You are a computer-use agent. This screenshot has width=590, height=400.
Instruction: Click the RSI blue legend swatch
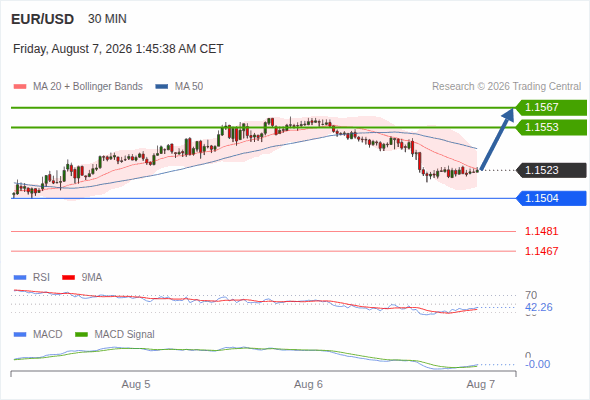(x=20, y=278)
